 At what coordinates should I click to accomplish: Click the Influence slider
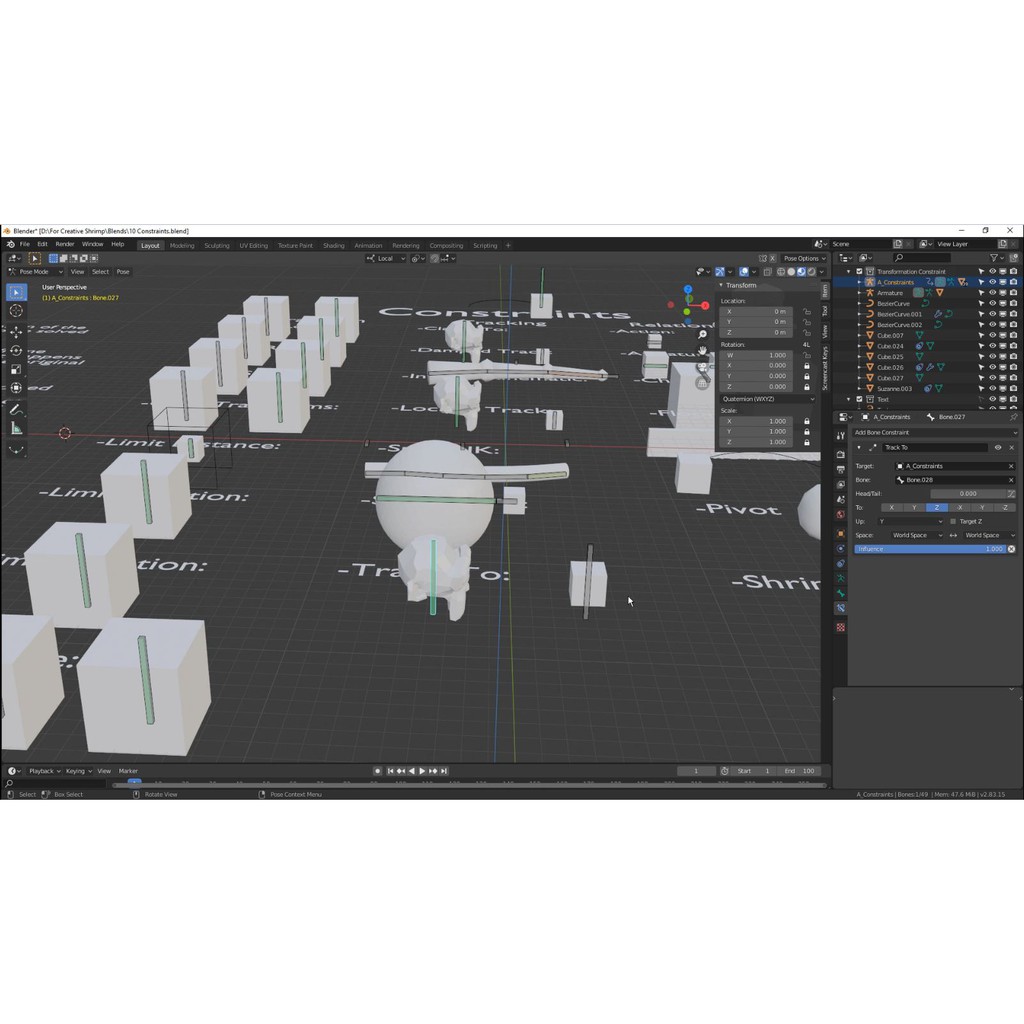pyautogui.click(x=930, y=549)
